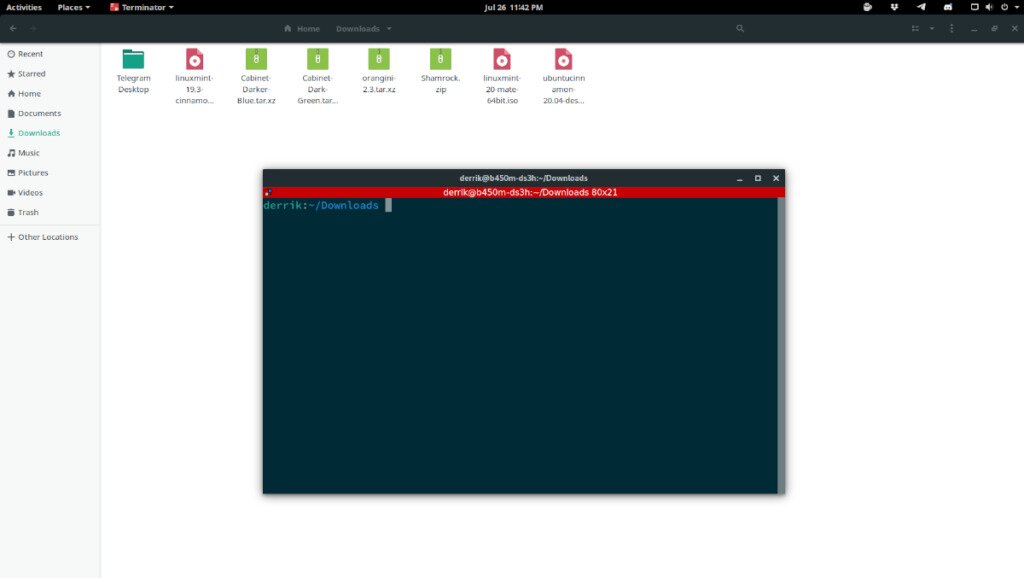Expand the view options dropdown in Nautilus
Image resolution: width=1024 pixels, height=578 pixels.
click(932, 28)
